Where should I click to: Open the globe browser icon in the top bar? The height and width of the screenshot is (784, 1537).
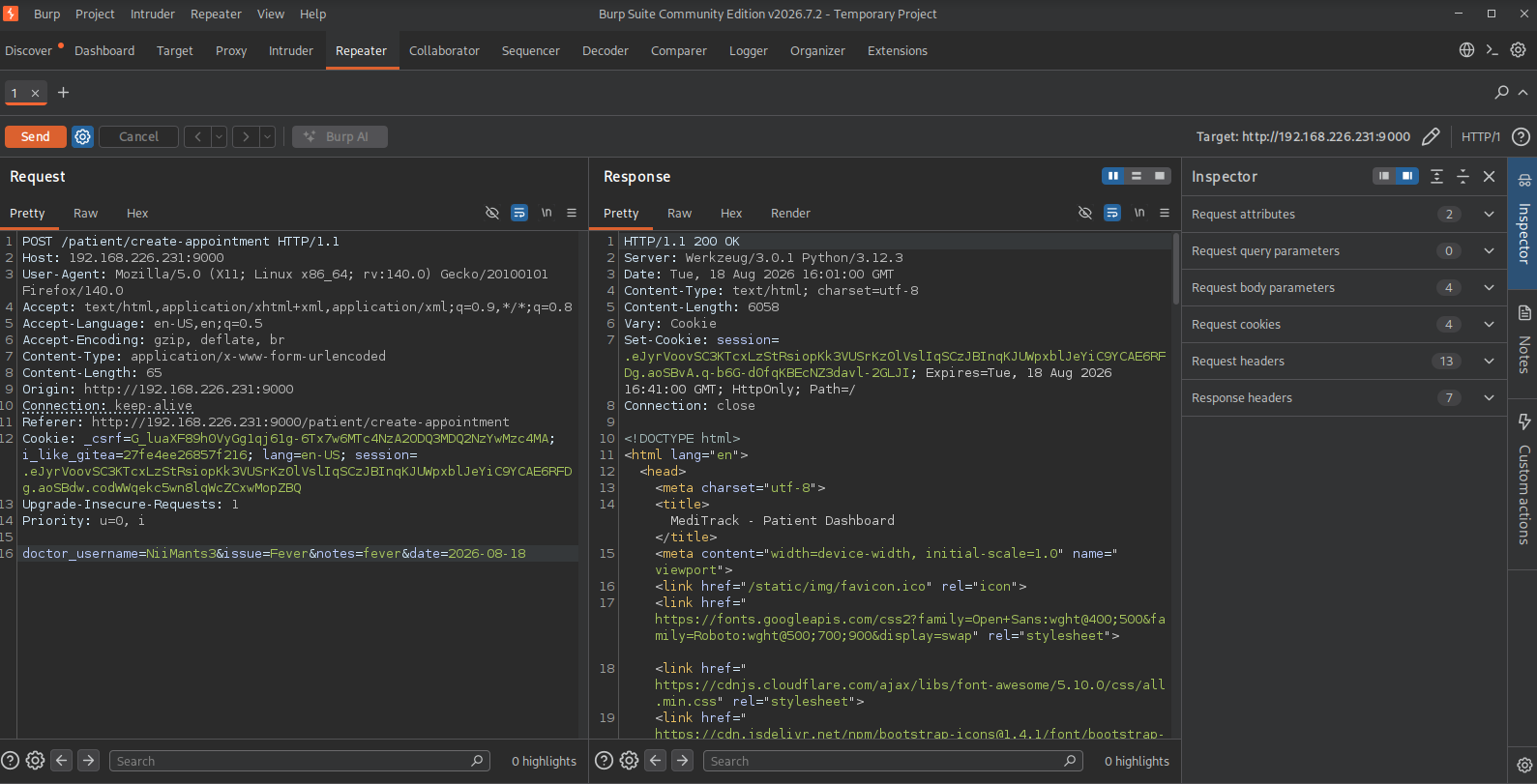coord(1466,50)
